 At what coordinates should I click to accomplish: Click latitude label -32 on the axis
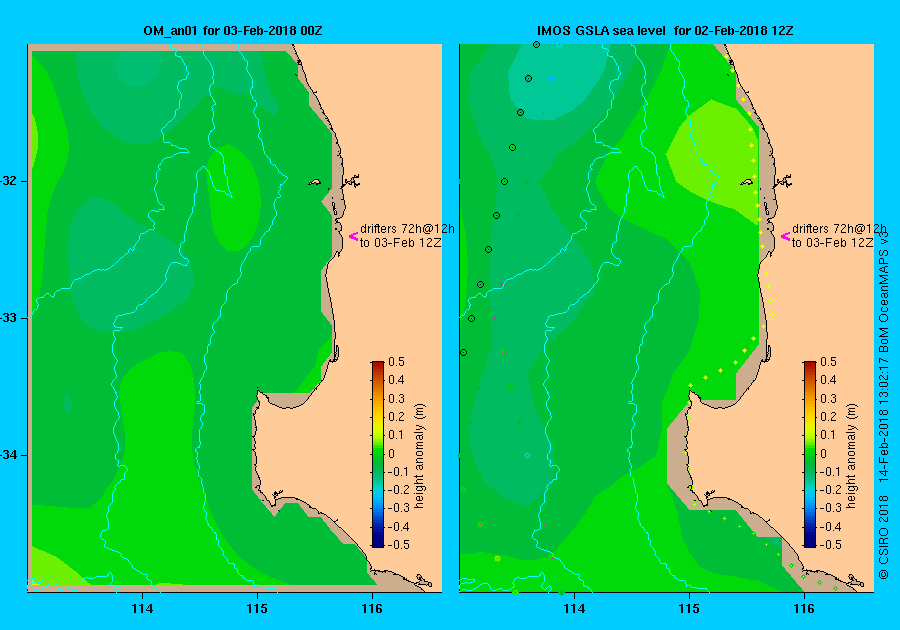9,181
